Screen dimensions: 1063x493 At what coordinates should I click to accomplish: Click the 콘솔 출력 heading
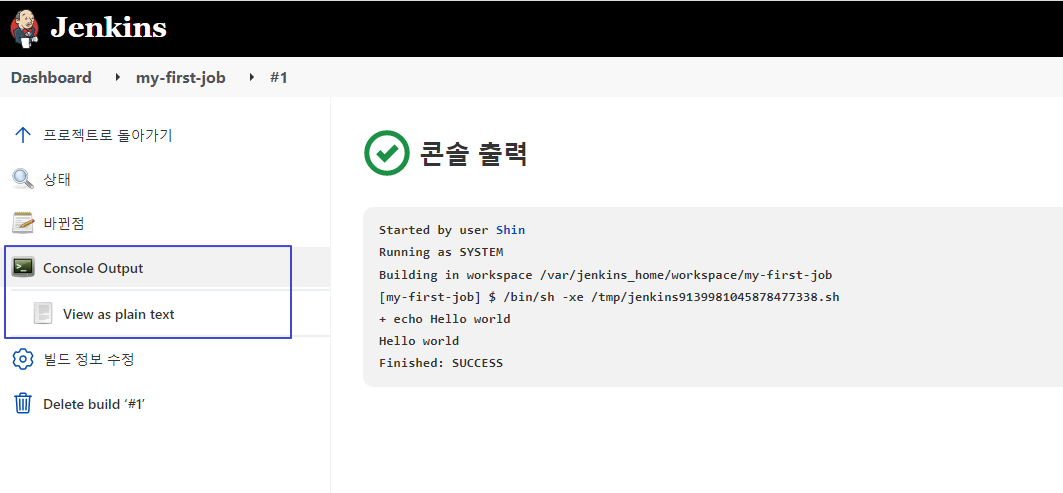tap(474, 154)
